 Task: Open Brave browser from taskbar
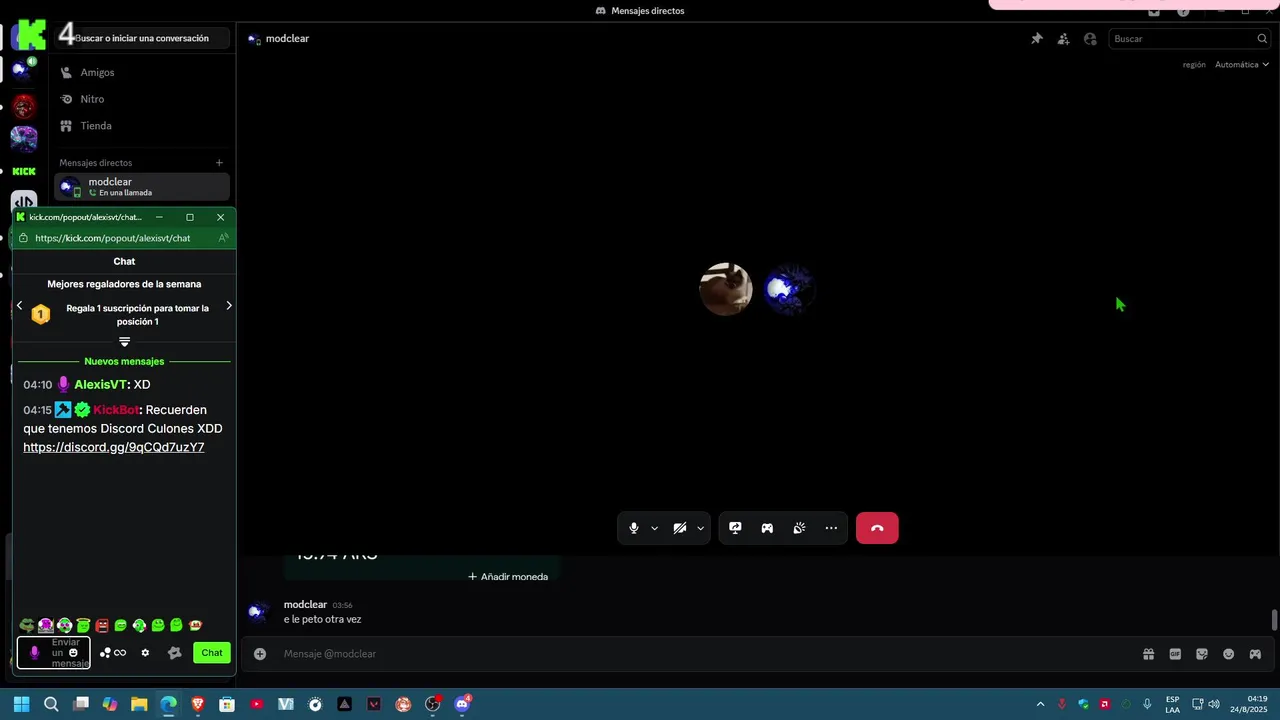pyautogui.click(x=198, y=704)
